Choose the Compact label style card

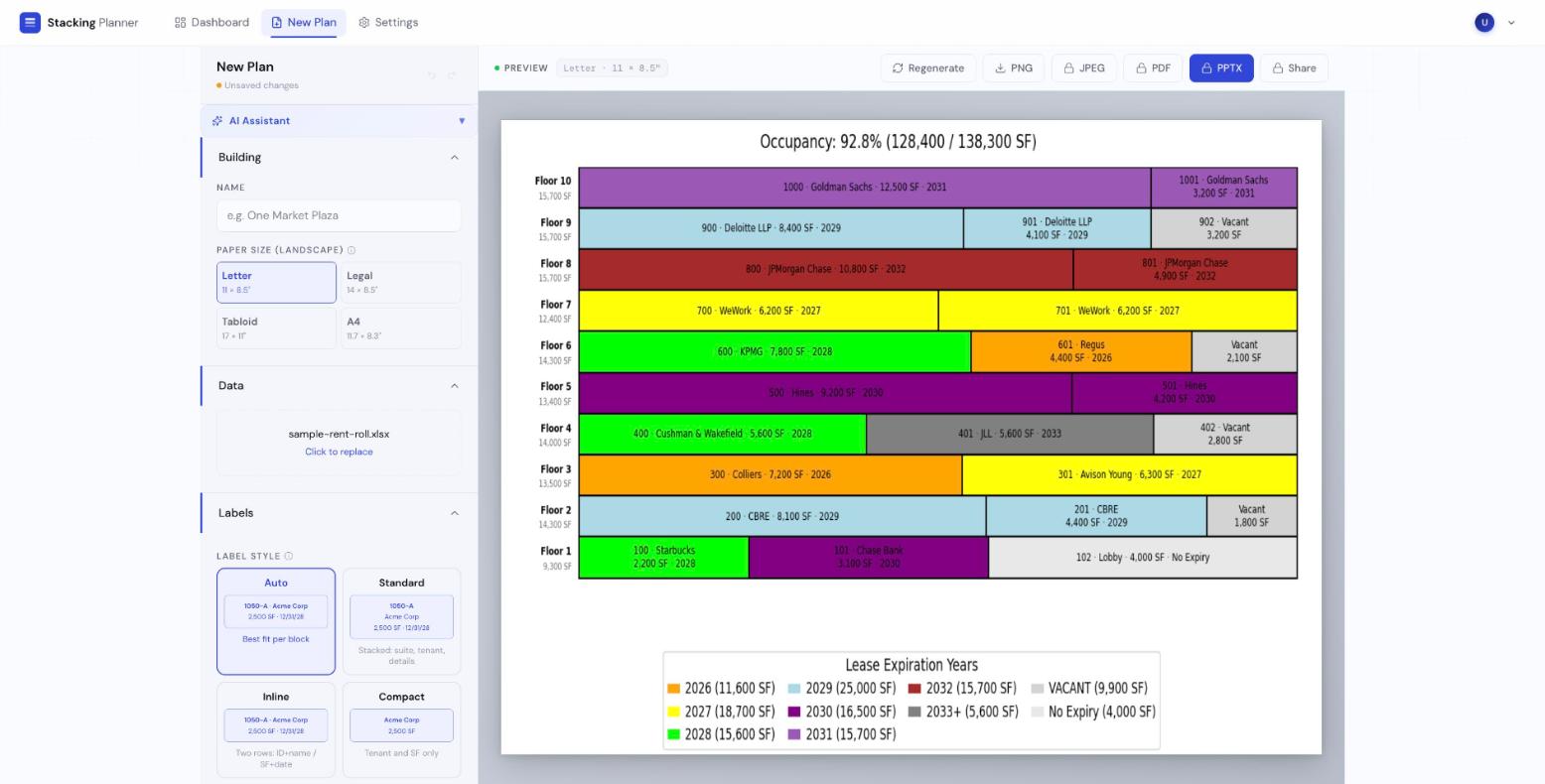[x=401, y=729]
